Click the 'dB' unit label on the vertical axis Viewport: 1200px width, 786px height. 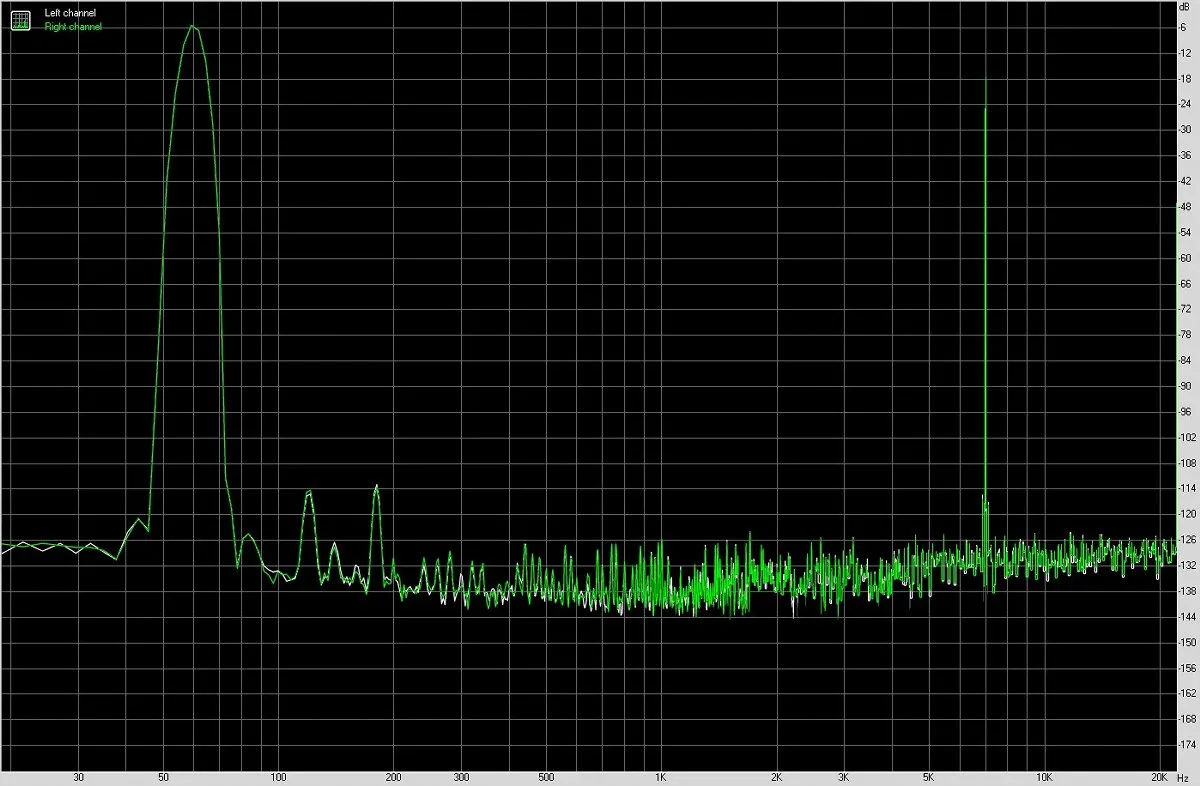[1185, 9]
